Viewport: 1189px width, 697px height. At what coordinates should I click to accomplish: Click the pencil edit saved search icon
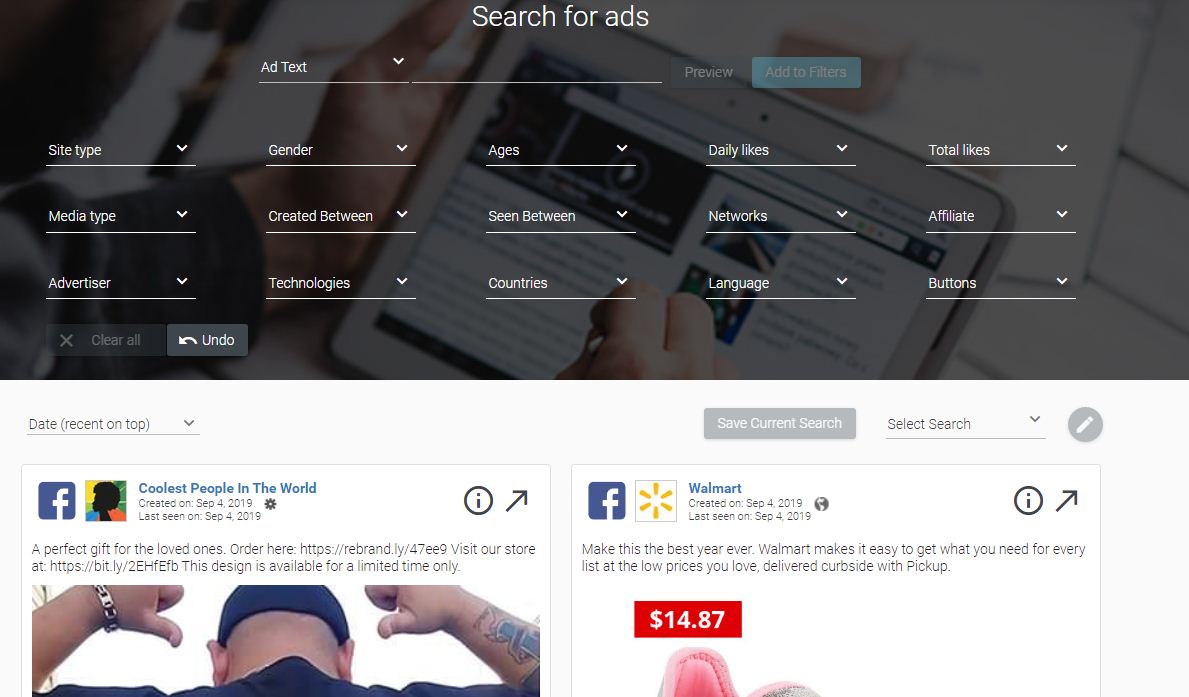point(1085,424)
